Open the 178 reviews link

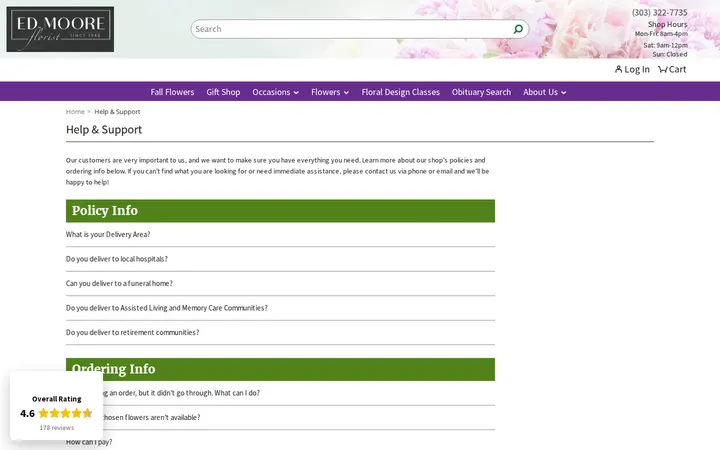pos(56,428)
